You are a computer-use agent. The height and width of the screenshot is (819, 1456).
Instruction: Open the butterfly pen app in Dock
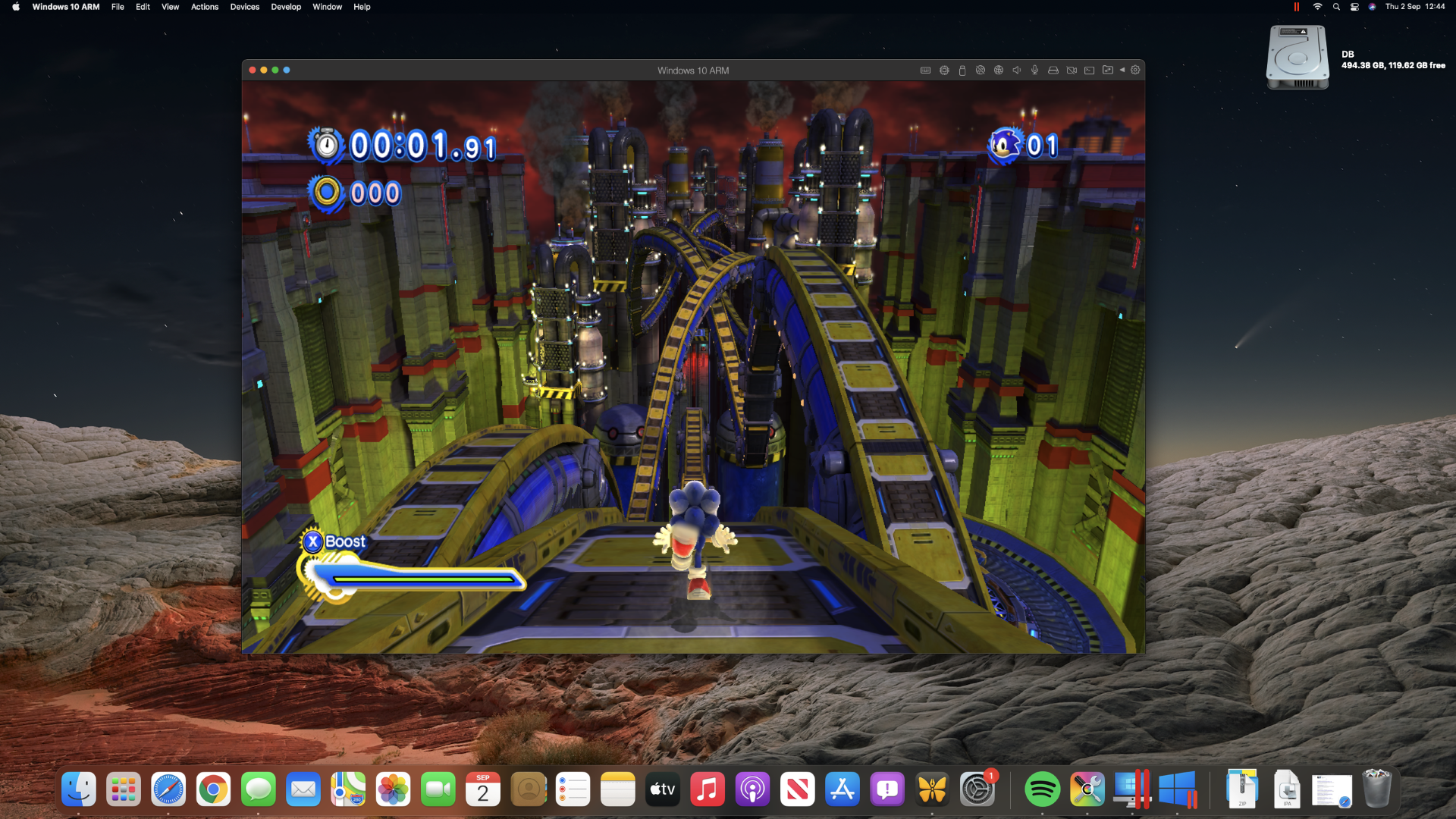click(x=932, y=789)
